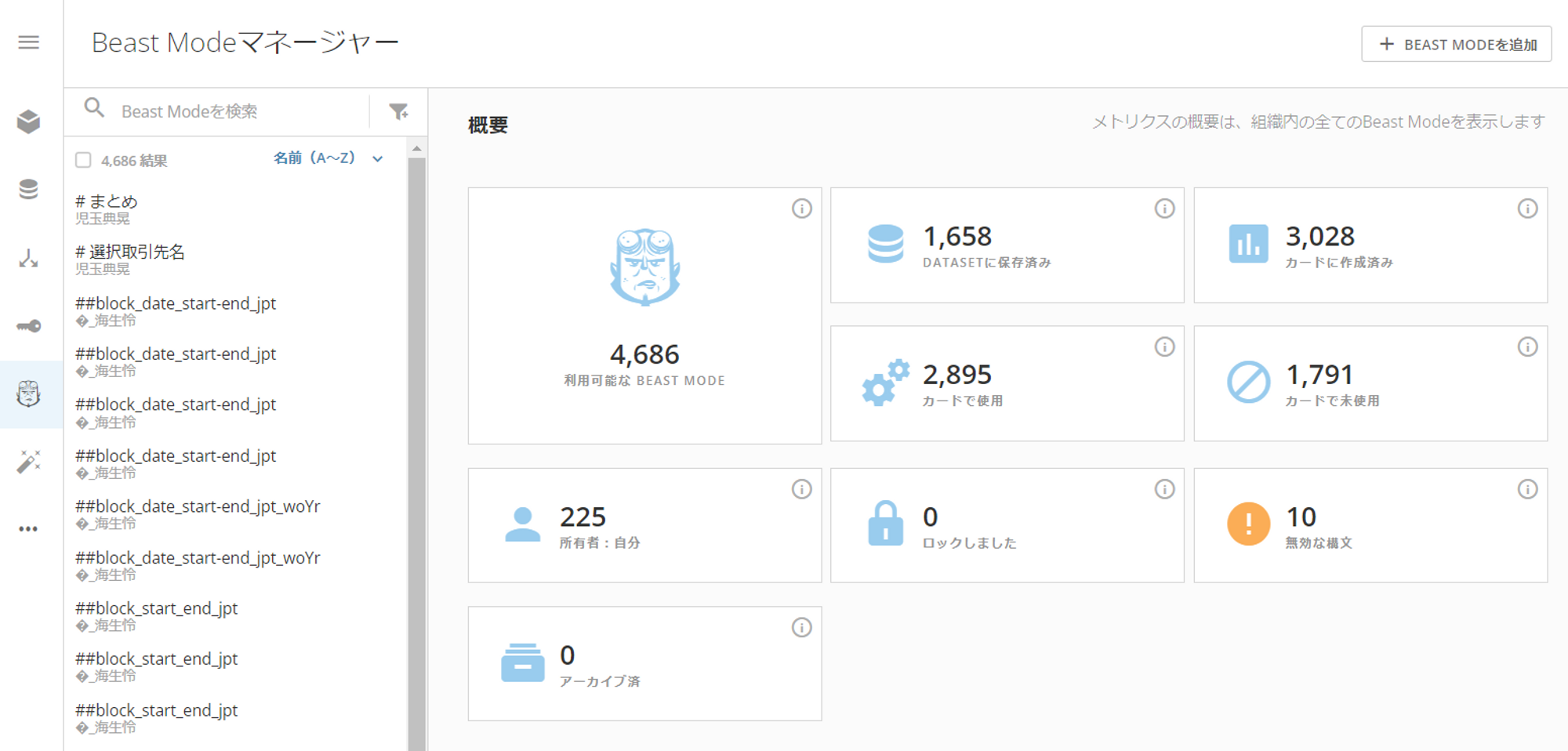Click the orange warning icon beside 10
This screenshot has height=751, width=1568.
coord(1248,524)
